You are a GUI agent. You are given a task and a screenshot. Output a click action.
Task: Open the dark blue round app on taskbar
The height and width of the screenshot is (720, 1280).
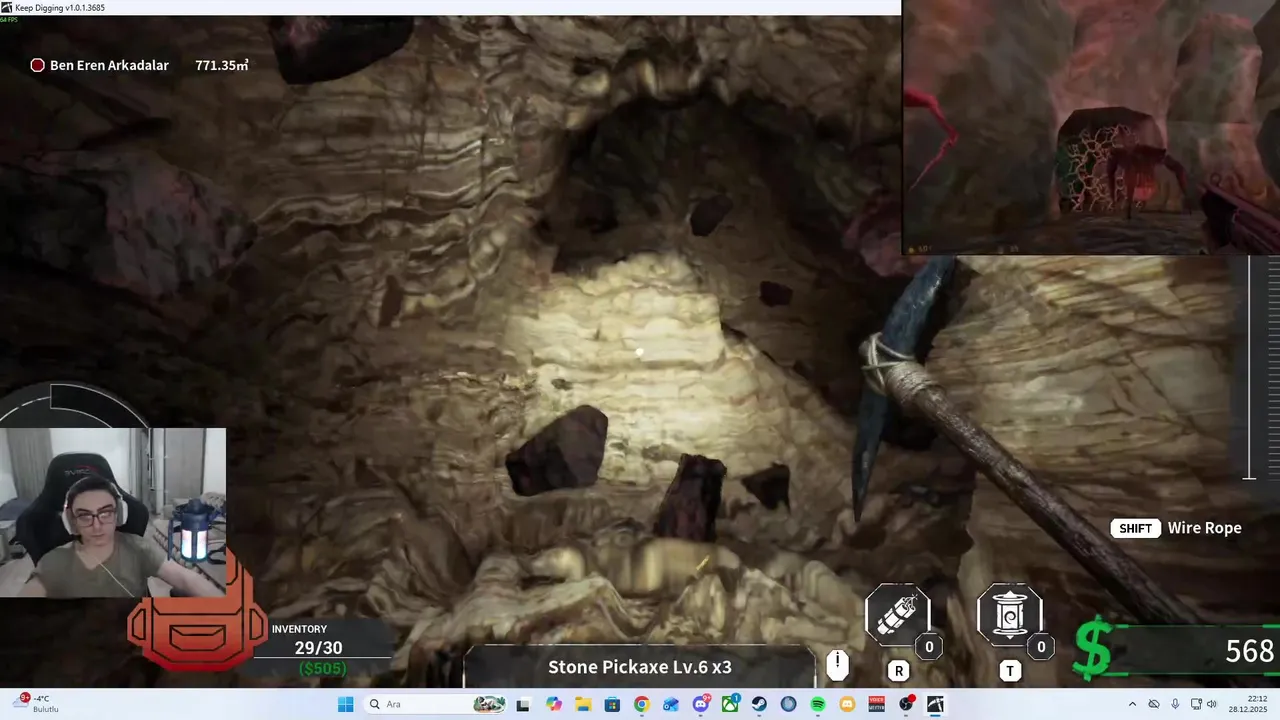pyautogui.click(x=789, y=704)
